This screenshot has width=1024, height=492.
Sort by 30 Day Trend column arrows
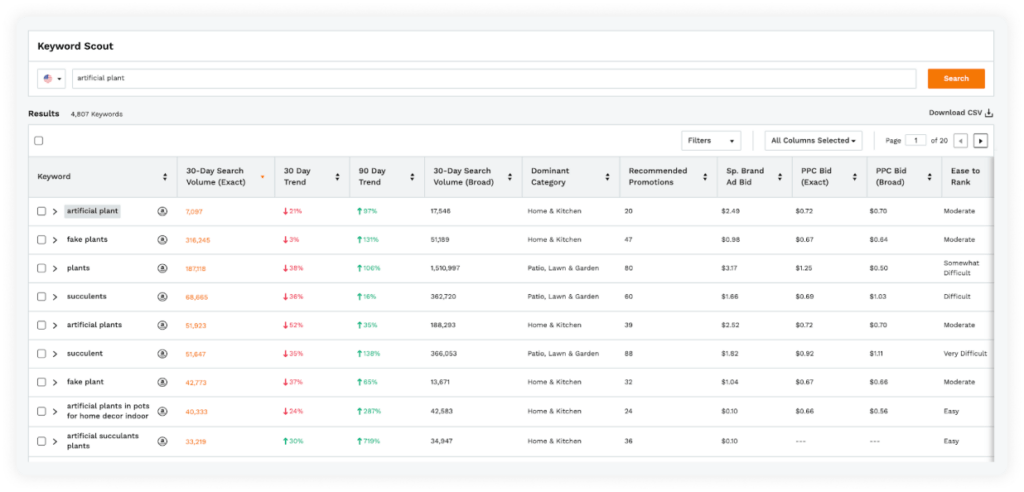pos(337,176)
